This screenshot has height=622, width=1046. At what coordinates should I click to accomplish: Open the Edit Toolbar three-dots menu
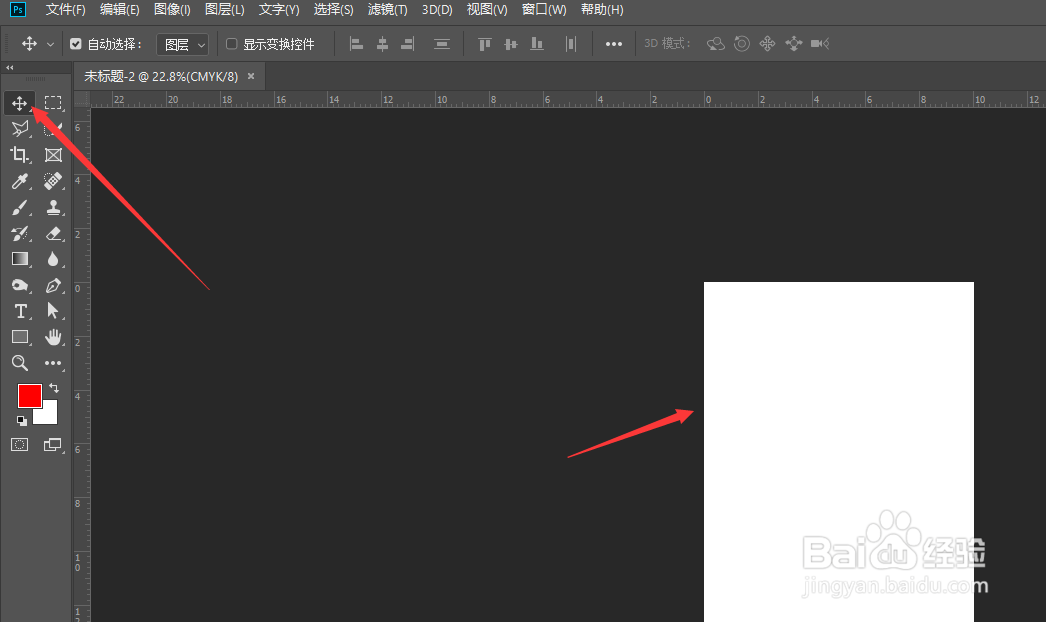53,363
